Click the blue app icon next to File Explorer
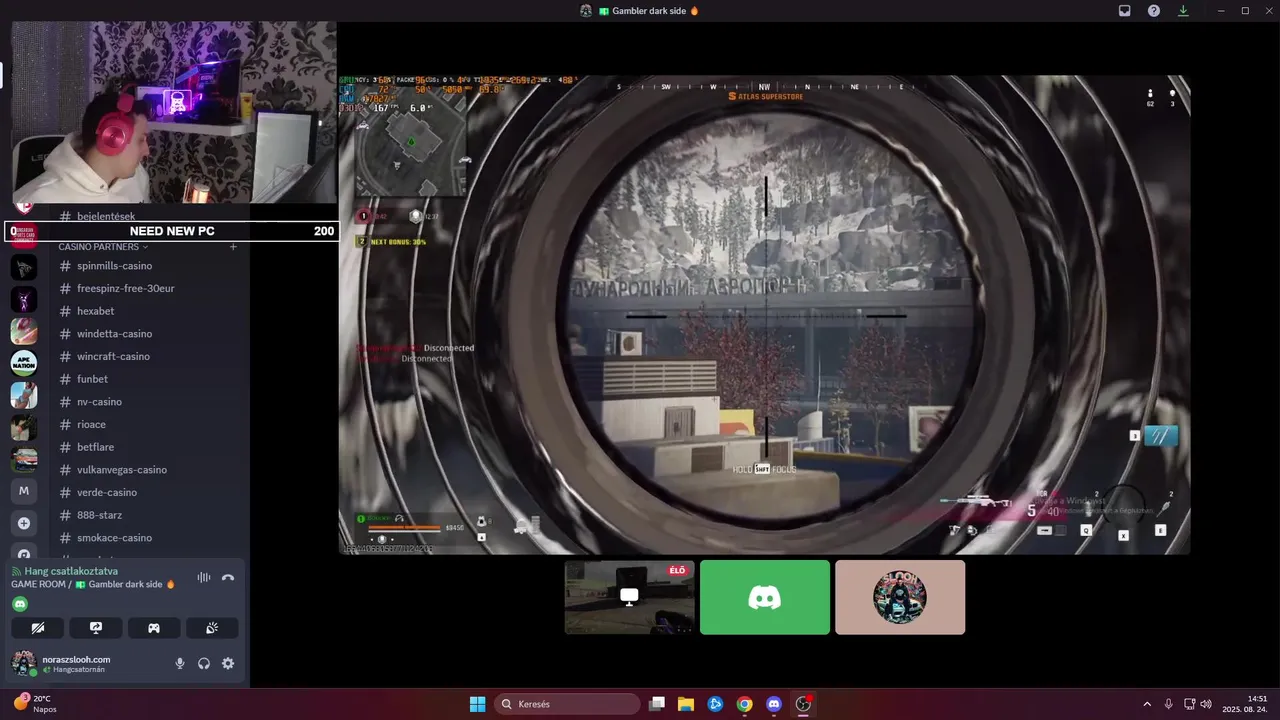 point(715,704)
